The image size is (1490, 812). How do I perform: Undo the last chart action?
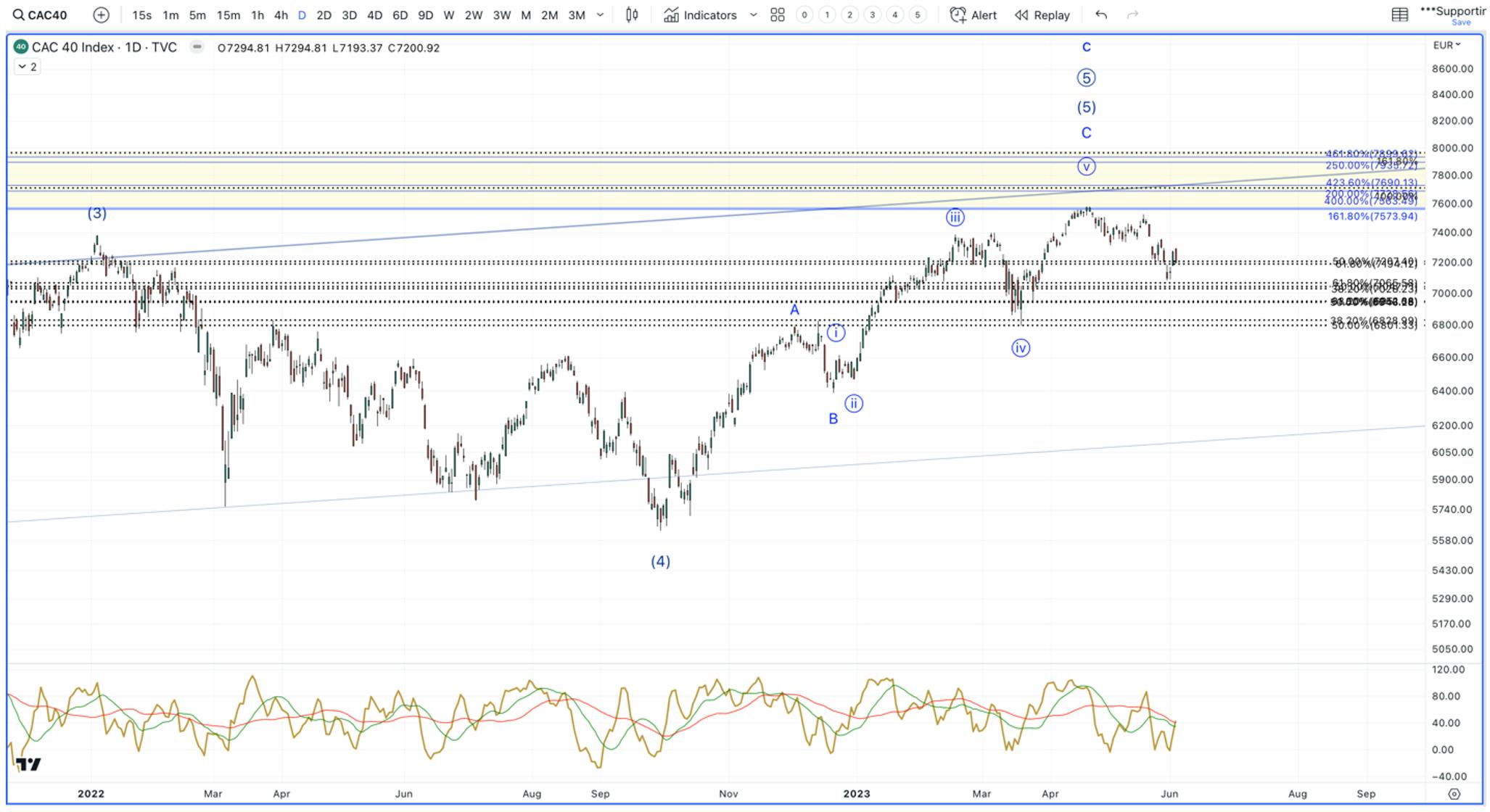point(1101,14)
